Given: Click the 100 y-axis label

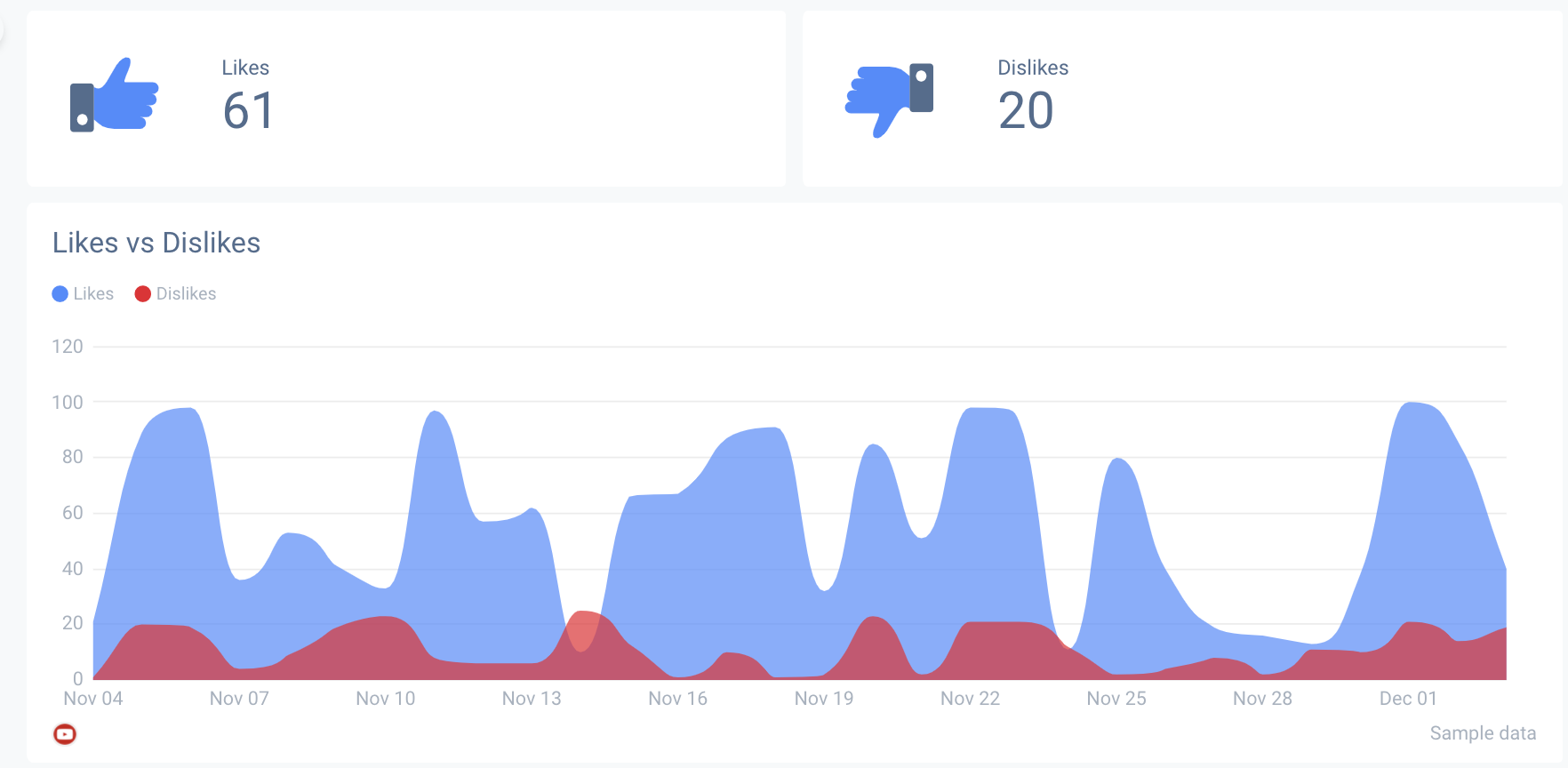Looking at the screenshot, I should click(x=68, y=403).
